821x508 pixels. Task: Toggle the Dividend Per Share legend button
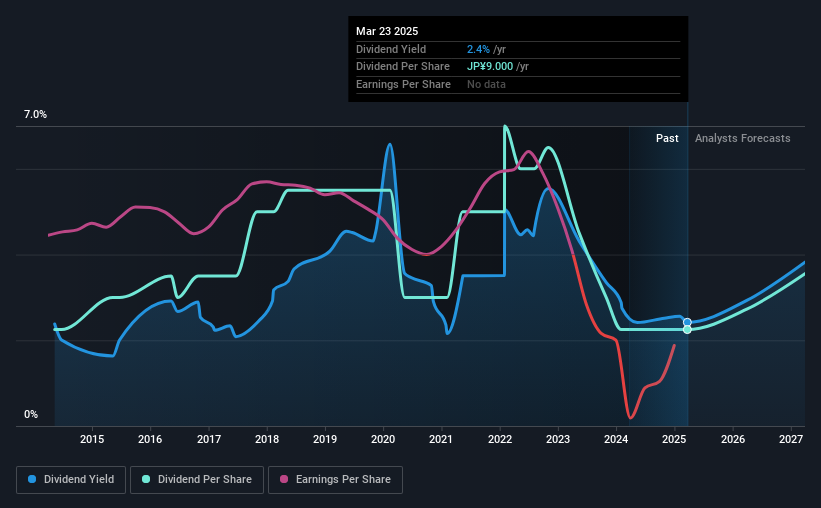(x=197, y=480)
